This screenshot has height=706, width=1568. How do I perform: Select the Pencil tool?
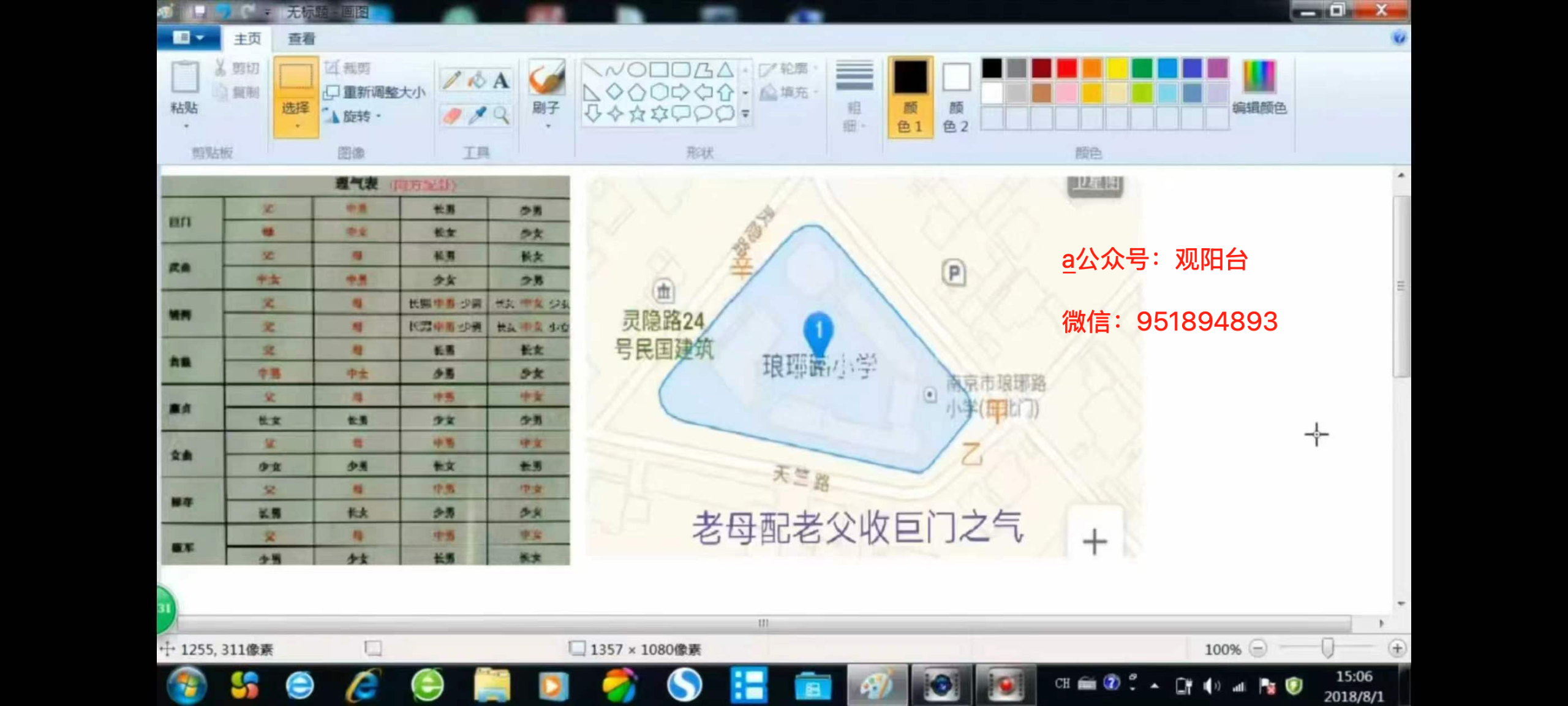tap(452, 80)
